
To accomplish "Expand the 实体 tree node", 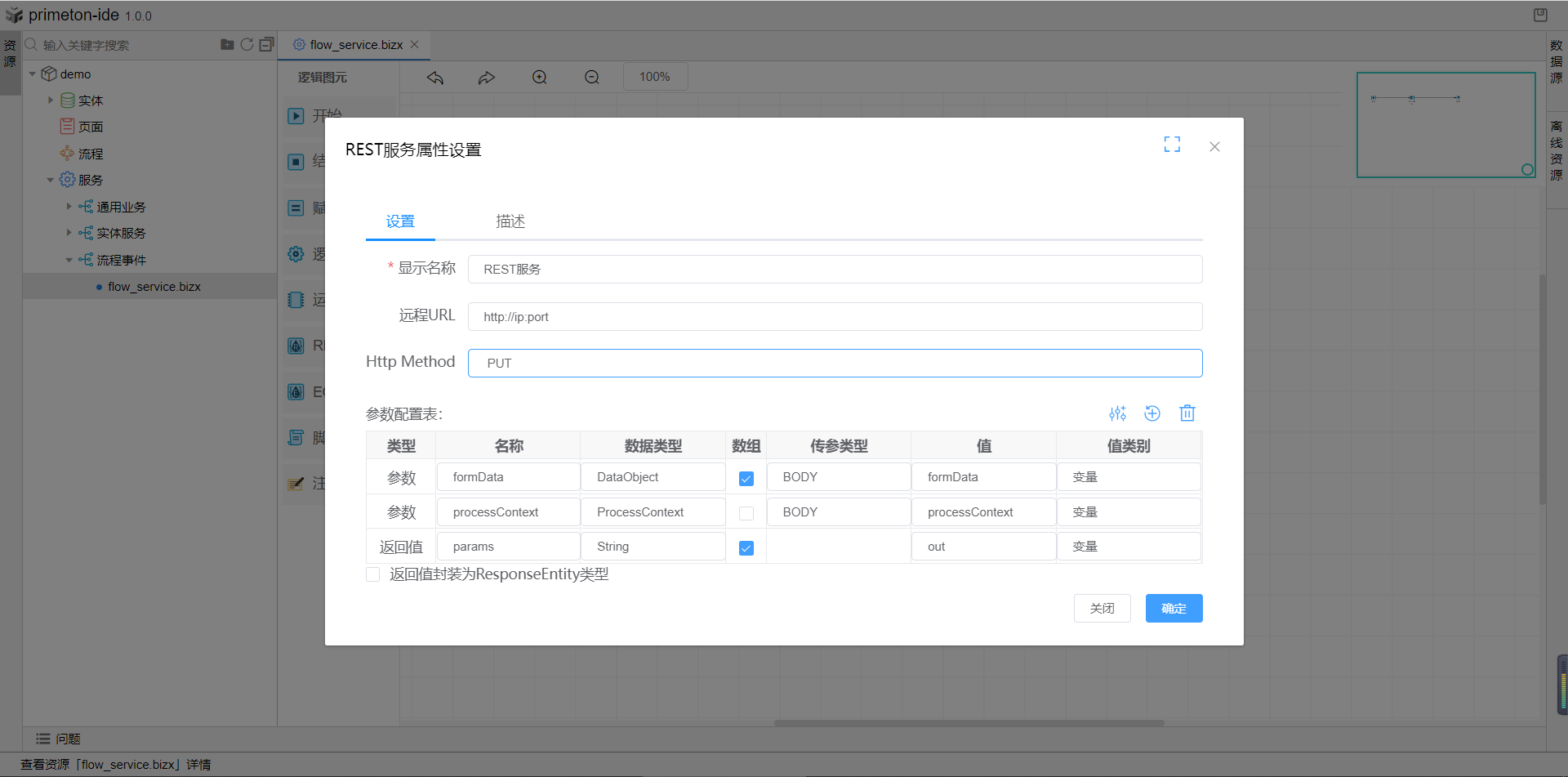I will (x=51, y=100).
